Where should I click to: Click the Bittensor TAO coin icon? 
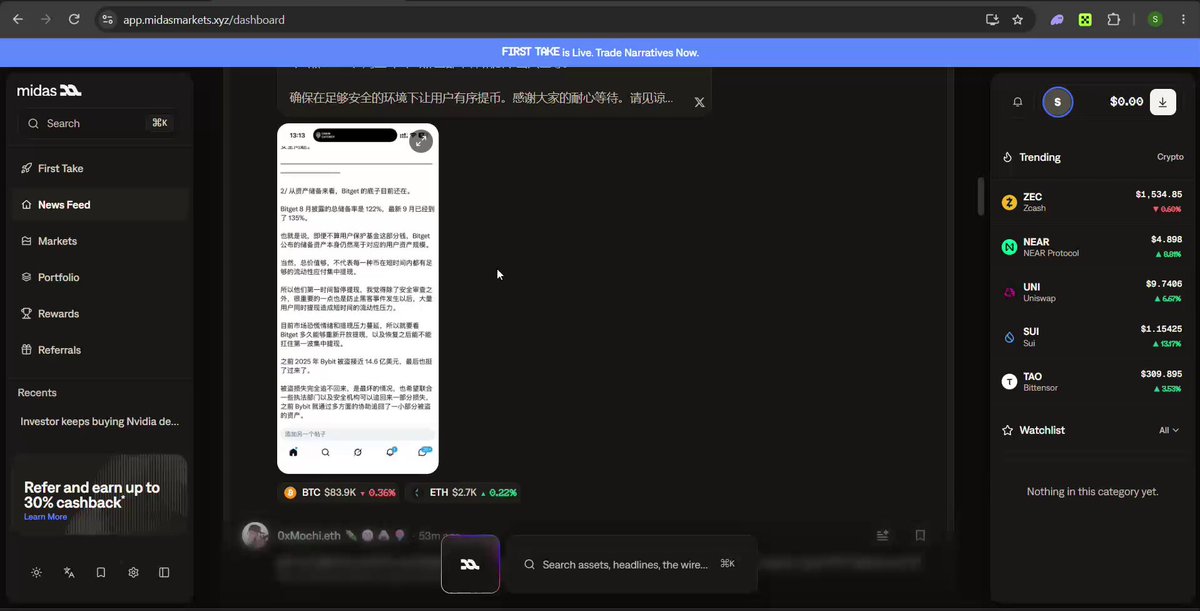point(1010,381)
